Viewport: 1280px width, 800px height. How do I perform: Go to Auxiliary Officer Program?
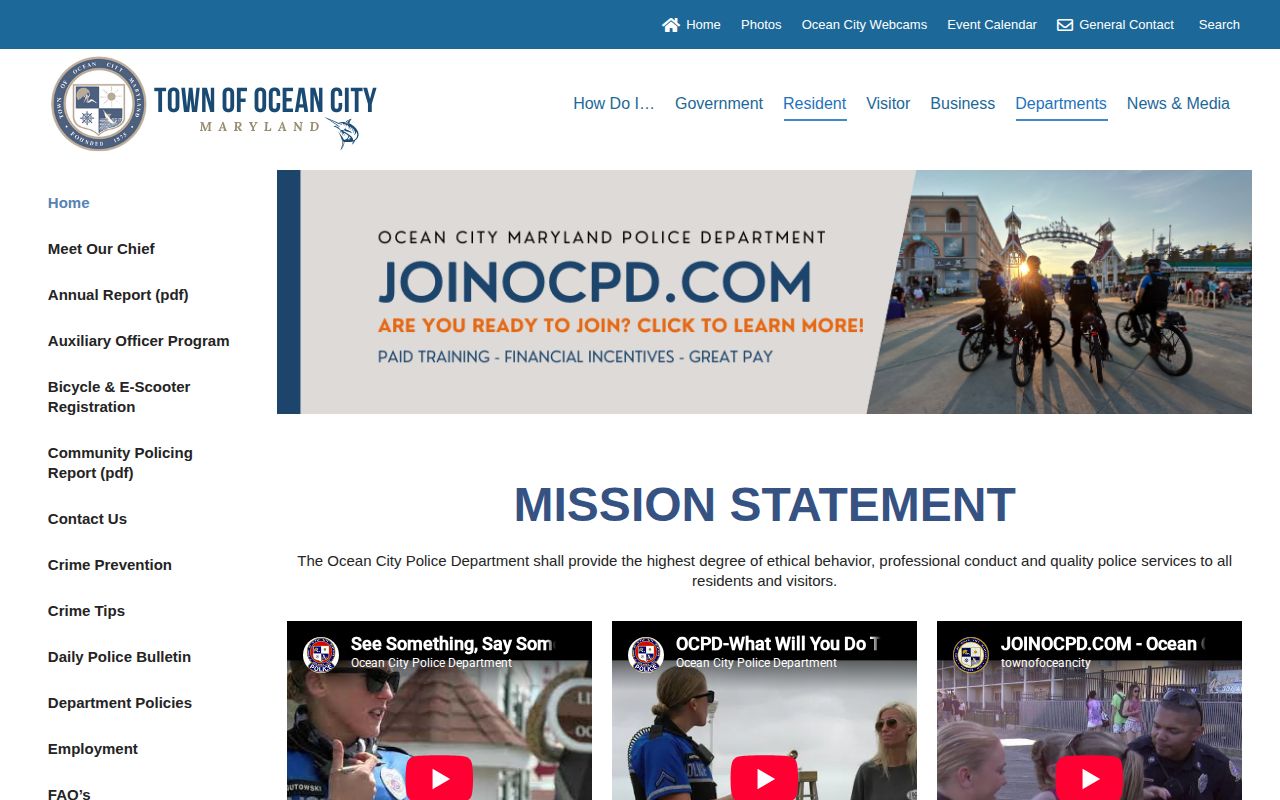(x=139, y=341)
